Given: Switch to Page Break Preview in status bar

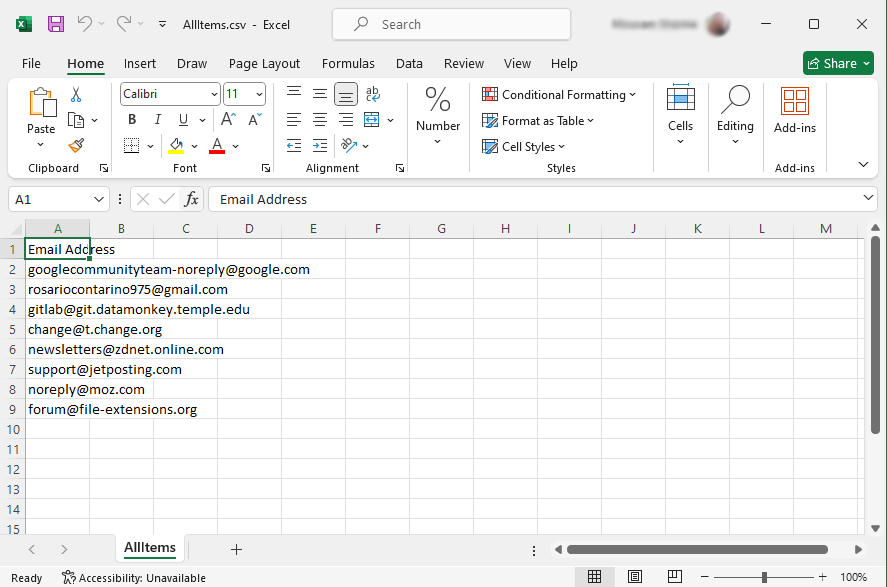Looking at the screenshot, I should [674, 577].
